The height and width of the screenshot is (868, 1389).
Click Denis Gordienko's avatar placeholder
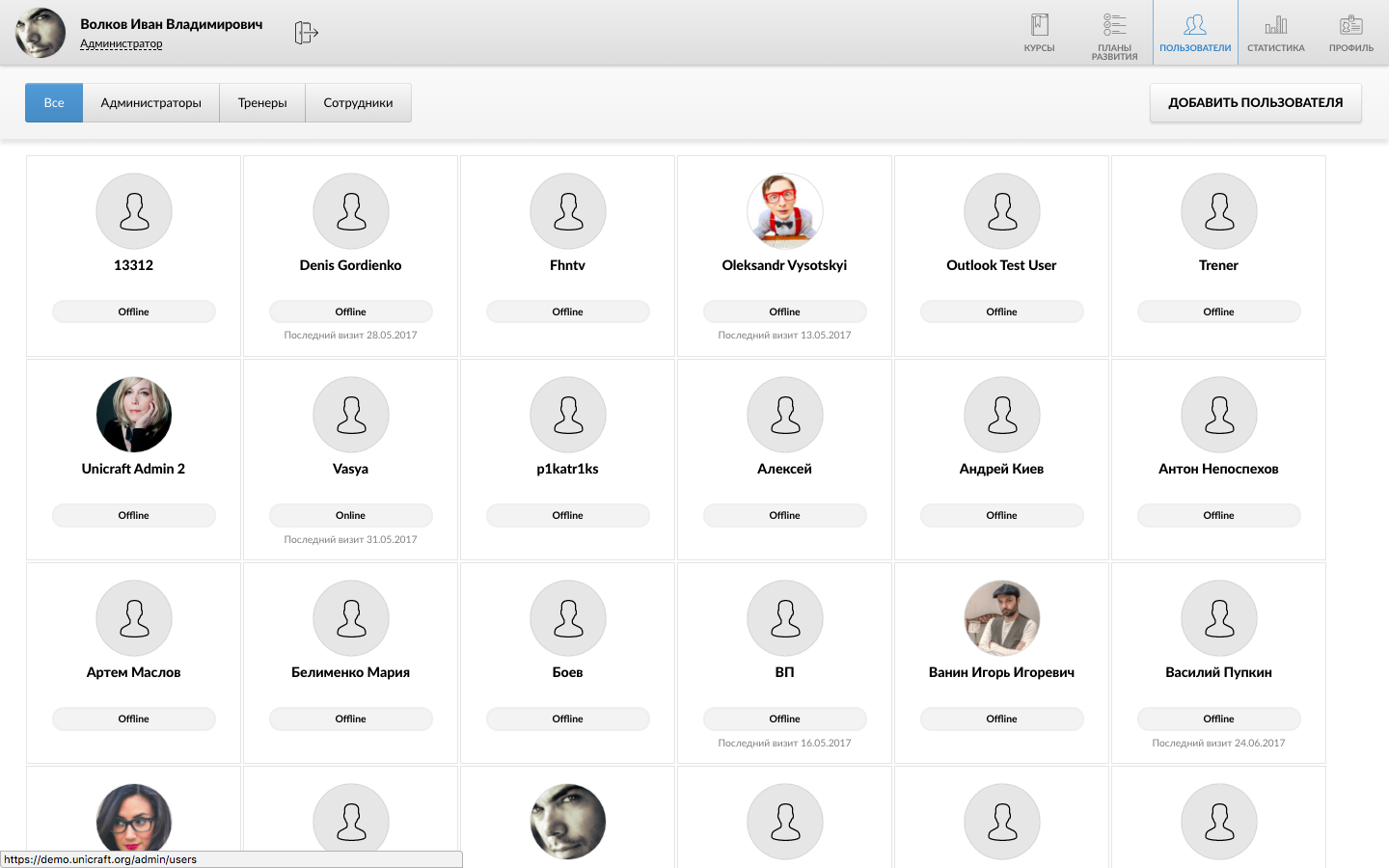pos(351,211)
